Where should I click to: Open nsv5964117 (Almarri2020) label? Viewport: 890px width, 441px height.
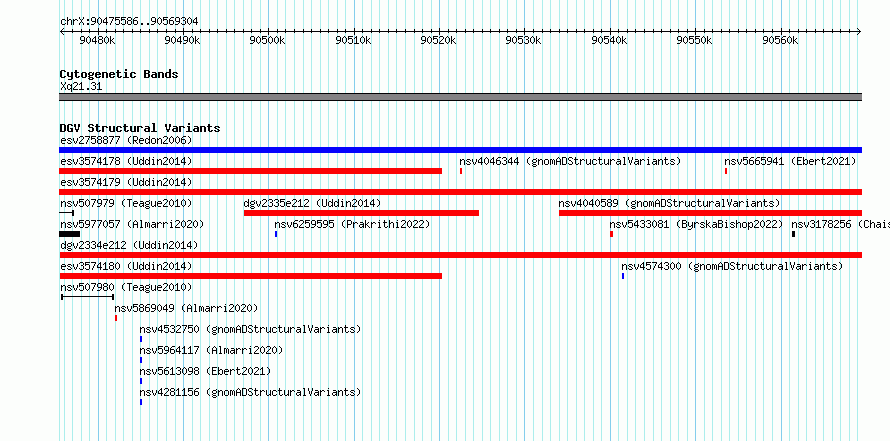[211, 350]
